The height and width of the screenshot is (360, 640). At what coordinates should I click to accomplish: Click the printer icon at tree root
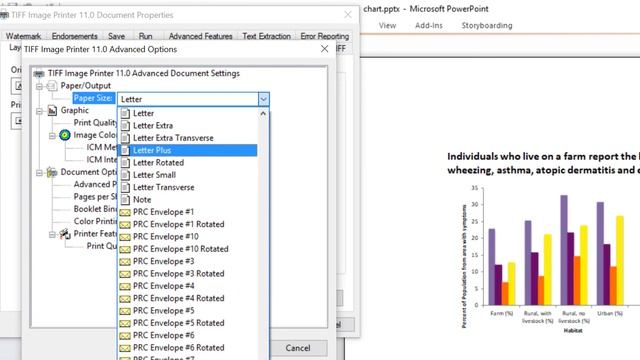click(x=39, y=74)
